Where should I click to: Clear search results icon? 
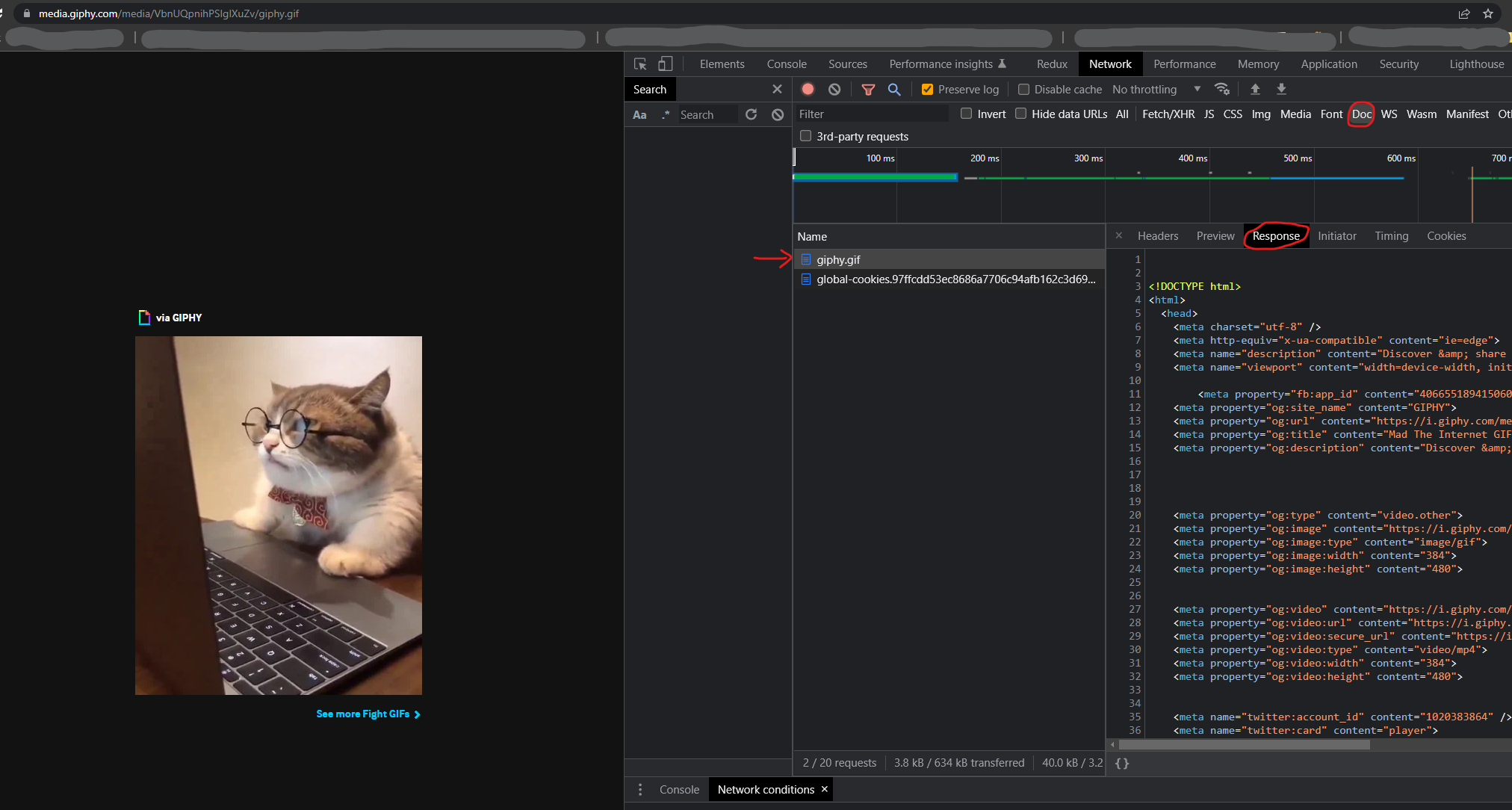coord(778,114)
